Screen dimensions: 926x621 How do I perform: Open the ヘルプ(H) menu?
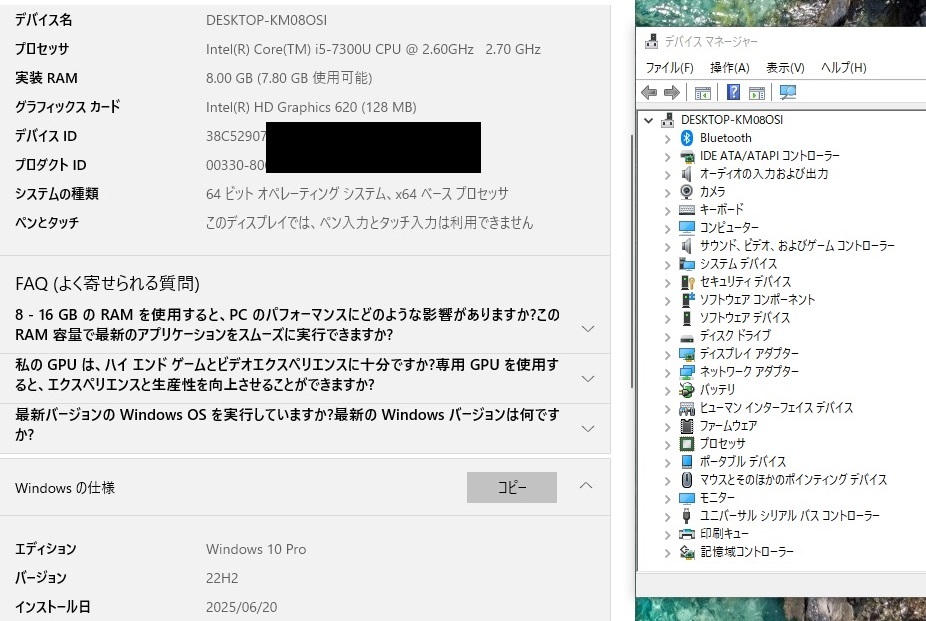point(843,67)
